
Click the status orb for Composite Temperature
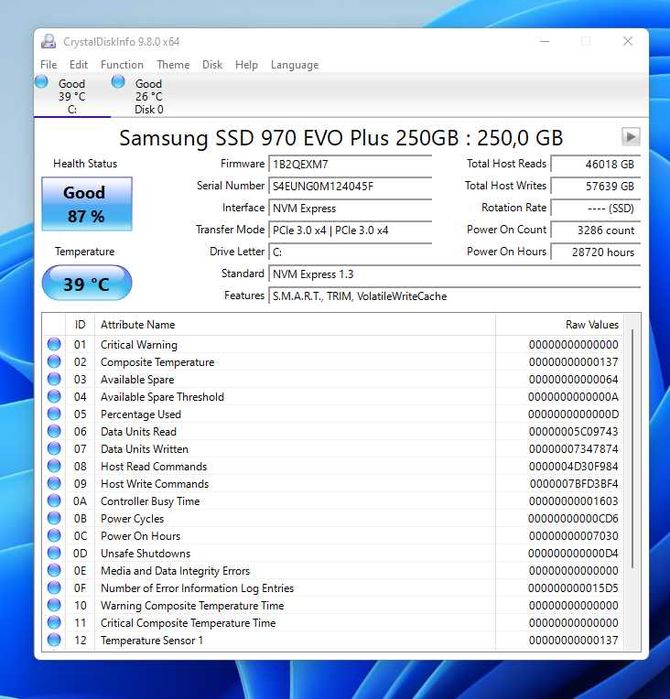54,362
